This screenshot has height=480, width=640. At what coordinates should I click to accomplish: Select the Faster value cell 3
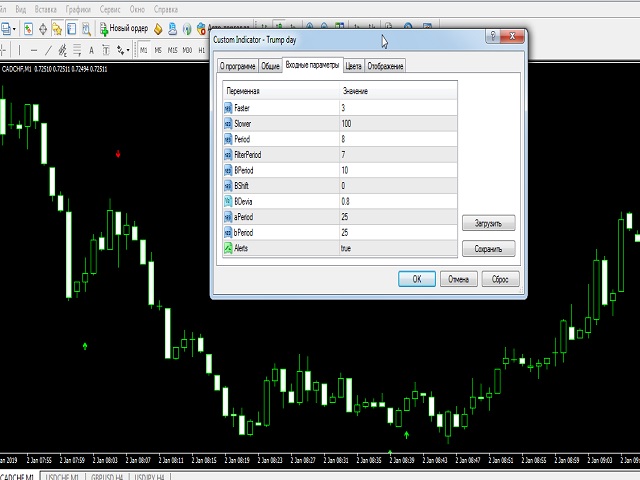coord(398,108)
